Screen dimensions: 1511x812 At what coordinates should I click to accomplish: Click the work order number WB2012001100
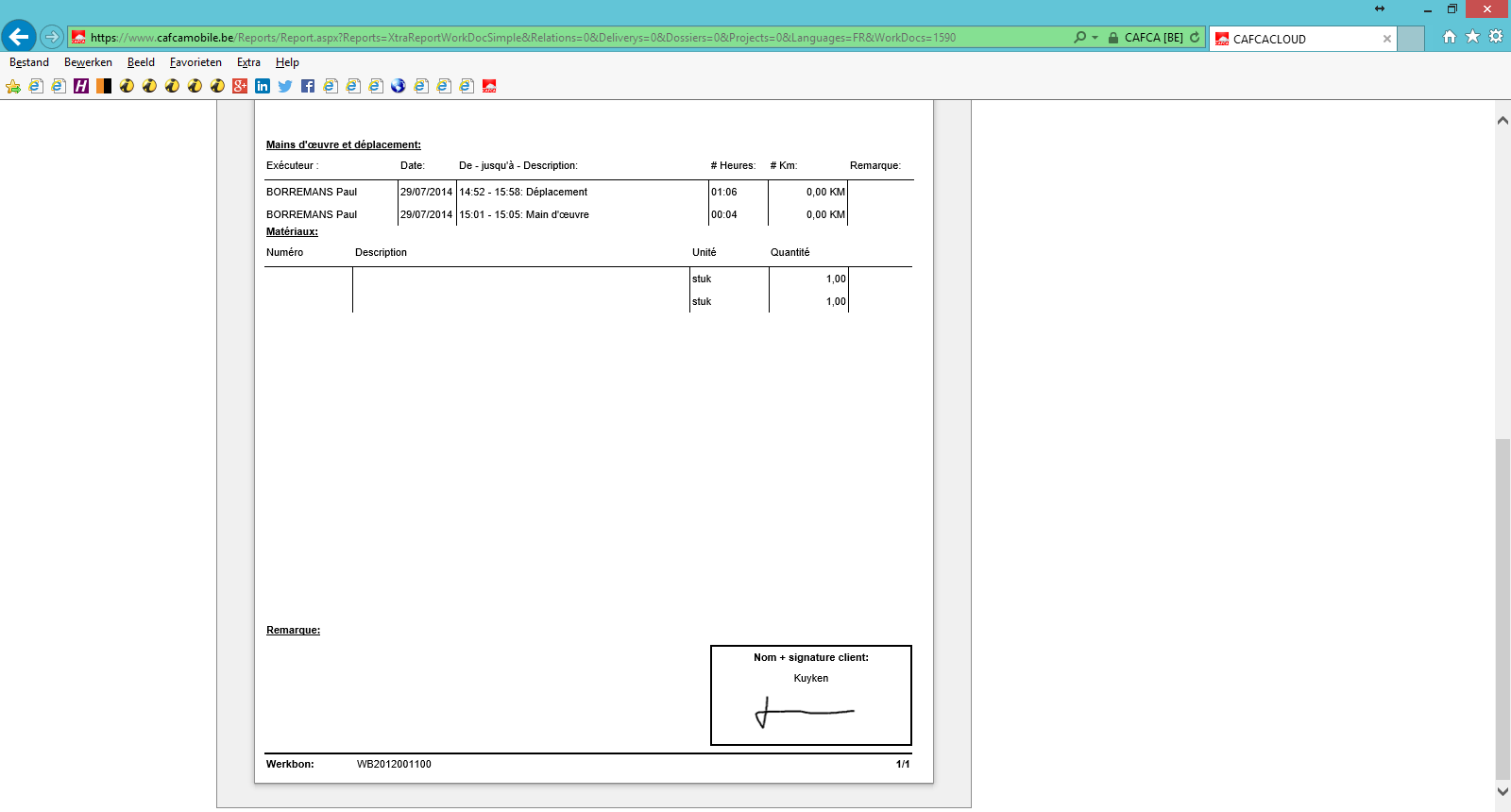[x=394, y=764]
